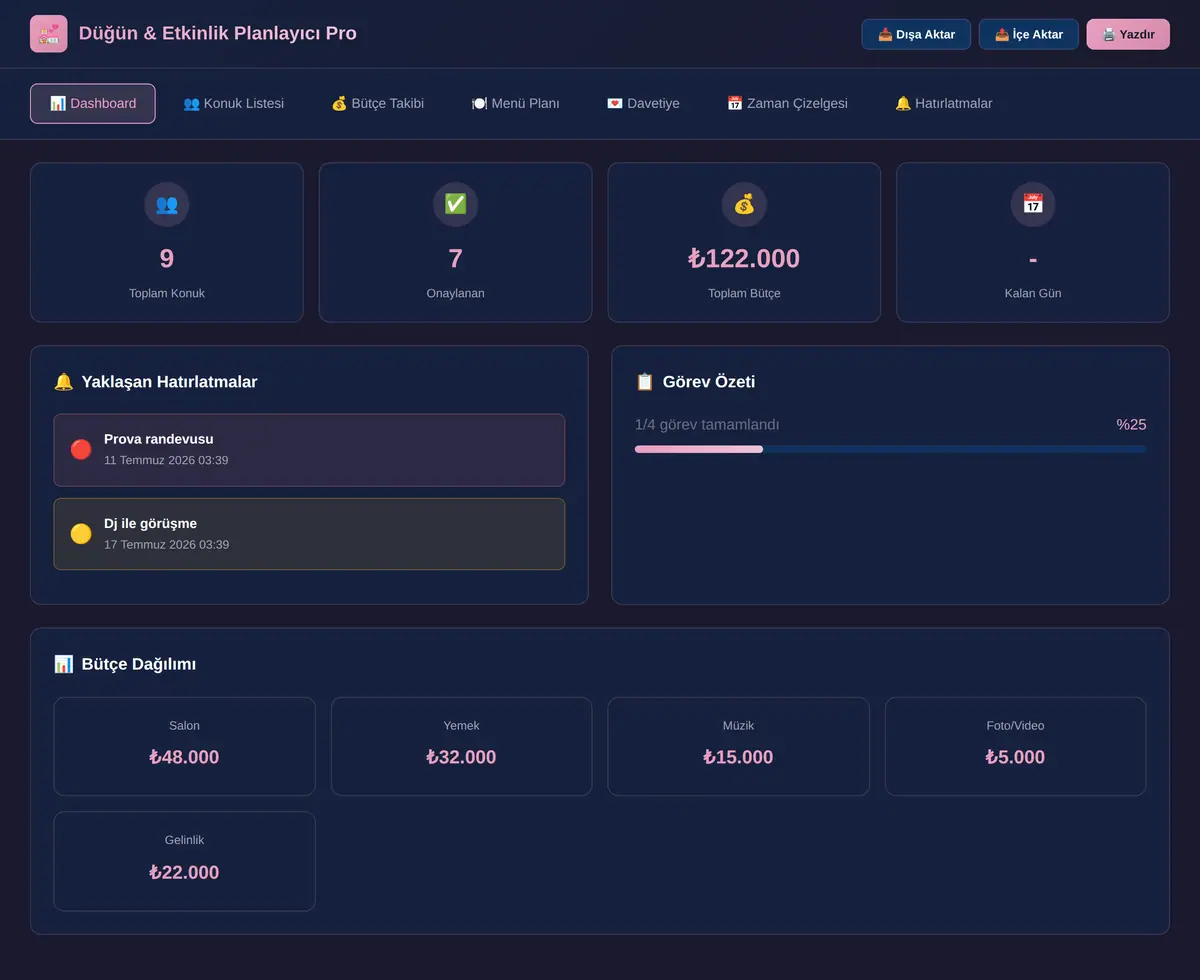Click the money bag icon above Toplam Bütçe
This screenshot has height=980, width=1200.
744,204
